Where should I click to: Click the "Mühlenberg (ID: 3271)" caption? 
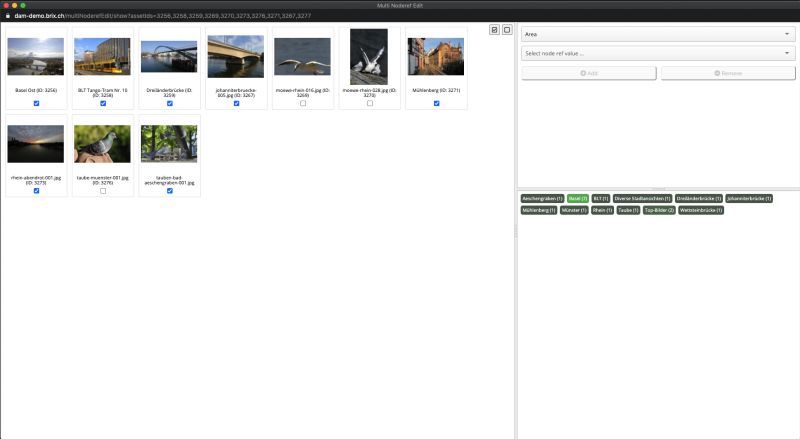[436, 90]
